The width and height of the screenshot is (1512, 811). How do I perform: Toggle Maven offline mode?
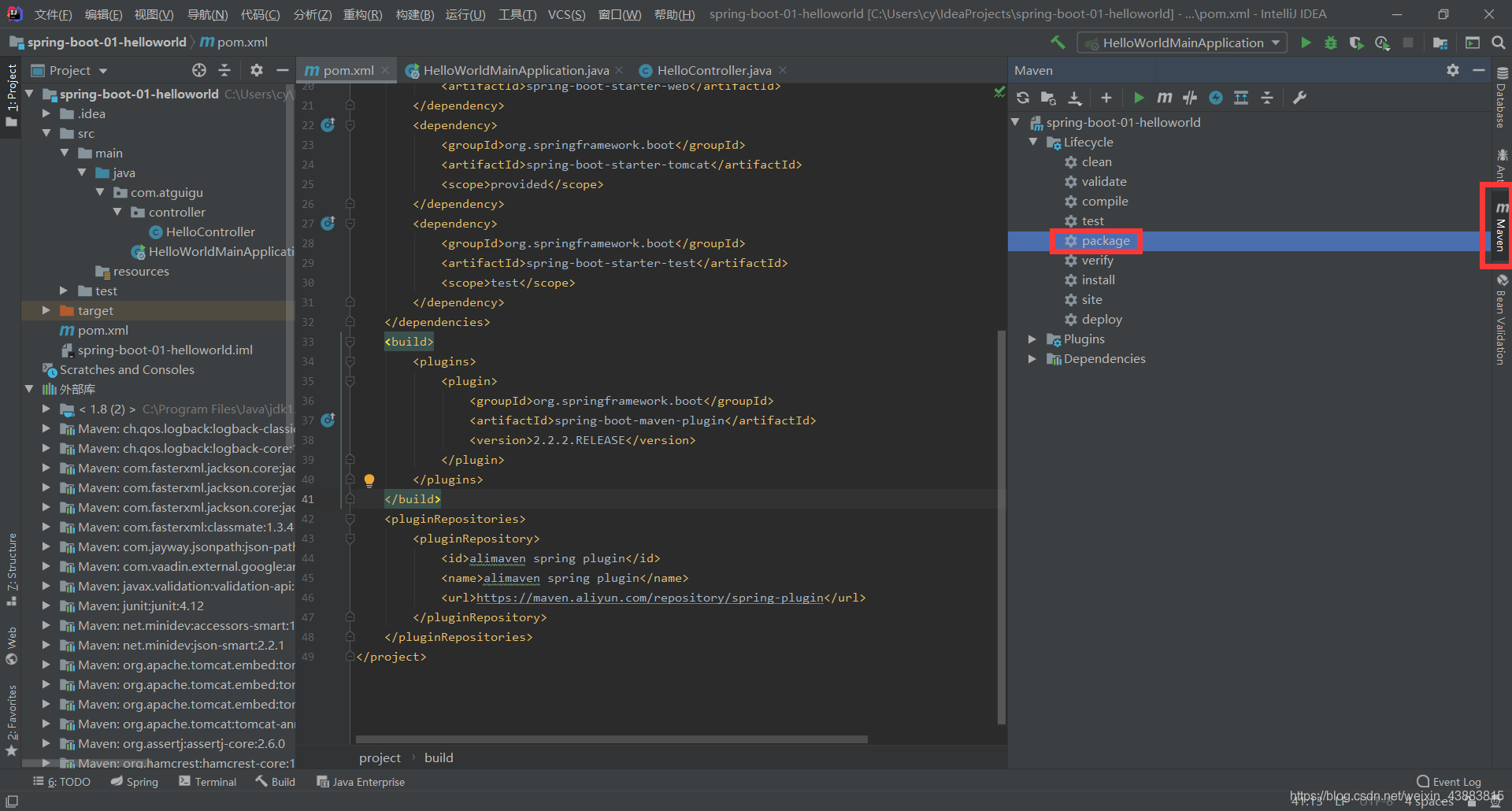pyautogui.click(x=1190, y=98)
